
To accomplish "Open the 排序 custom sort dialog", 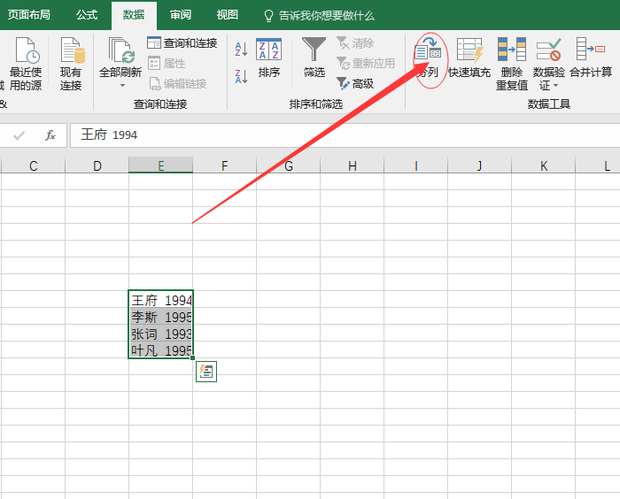I will pos(269,58).
